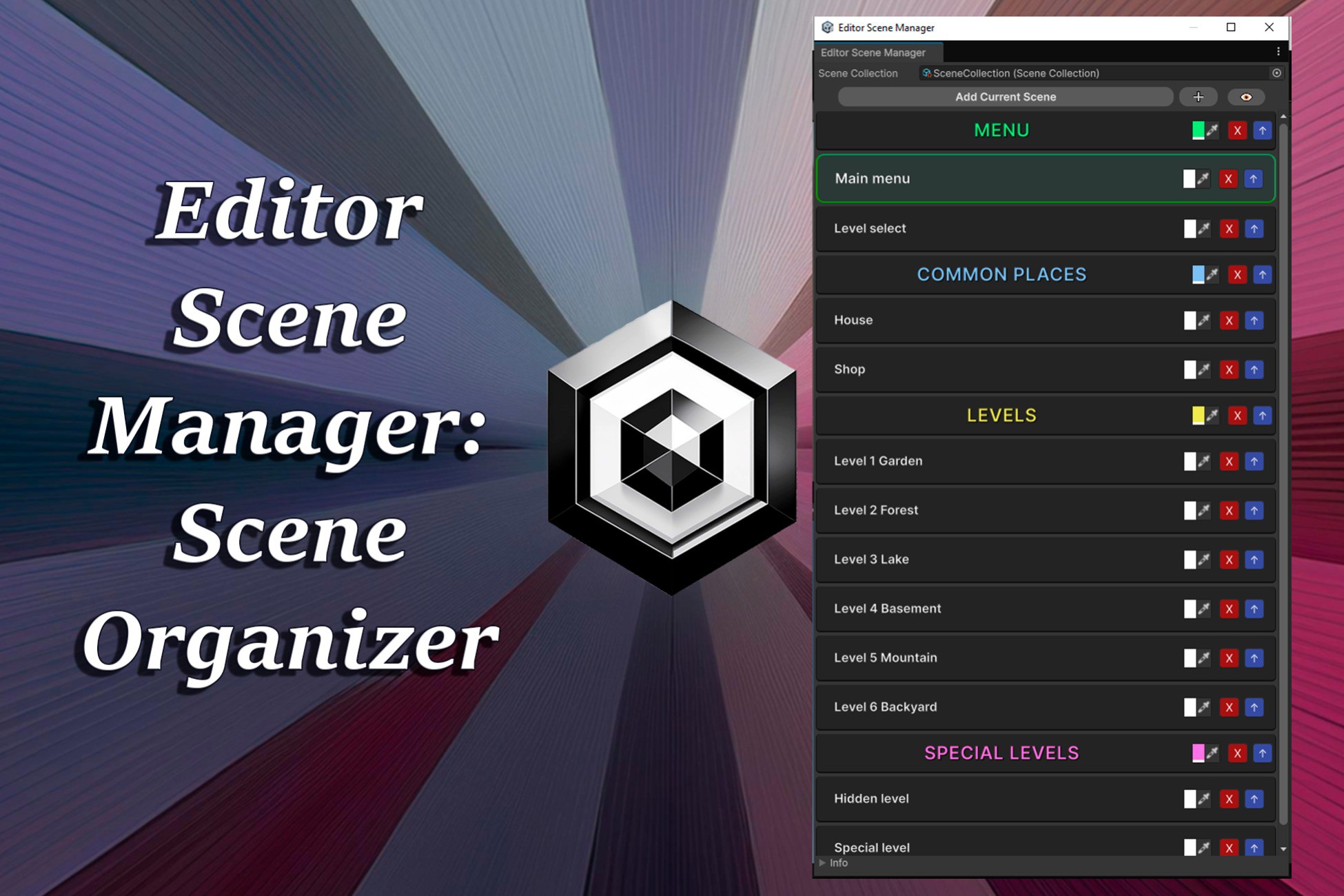Click the yellow LEVELS color swatch

[1198, 416]
